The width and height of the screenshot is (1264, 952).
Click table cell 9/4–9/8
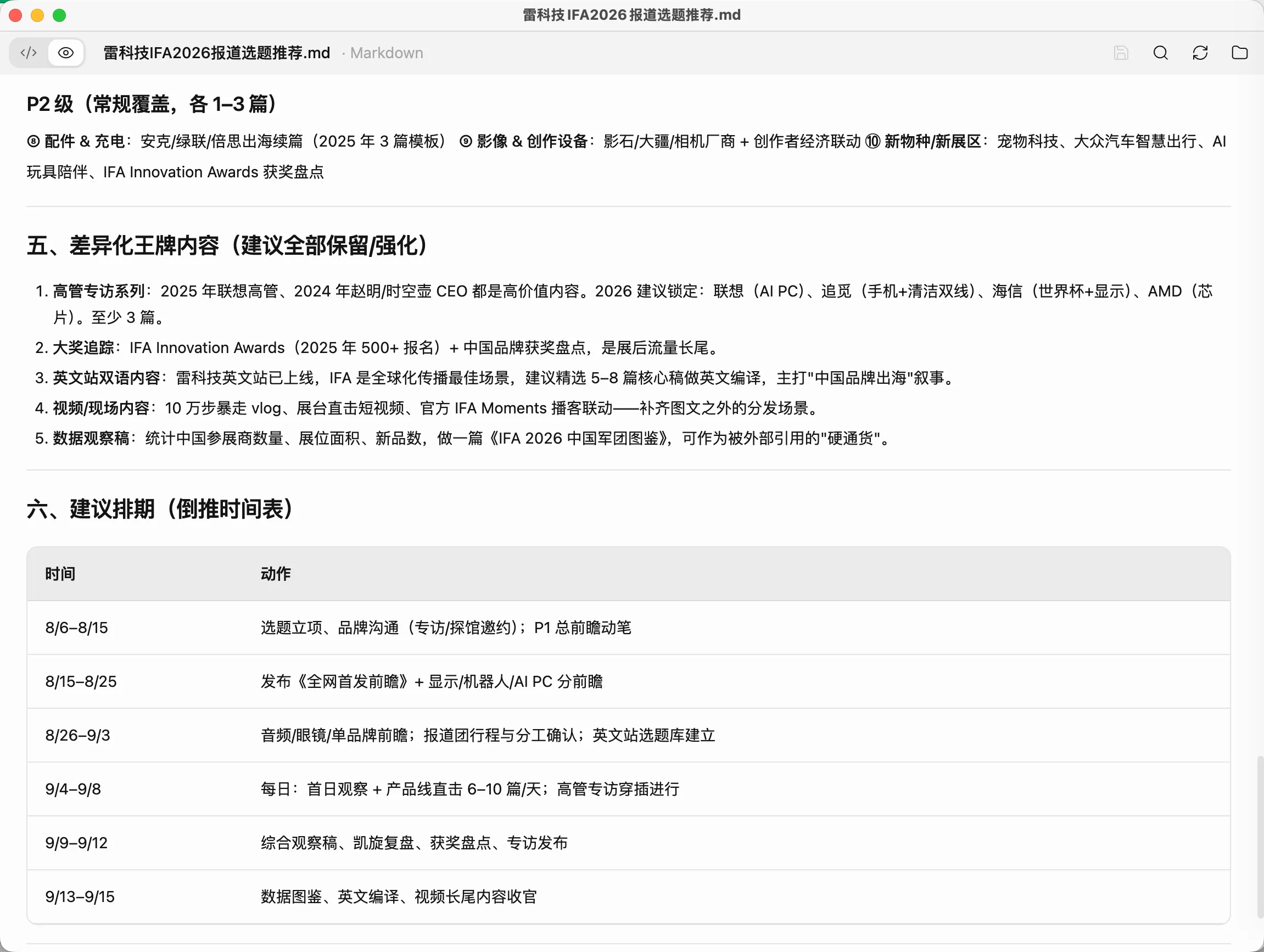point(73,788)
